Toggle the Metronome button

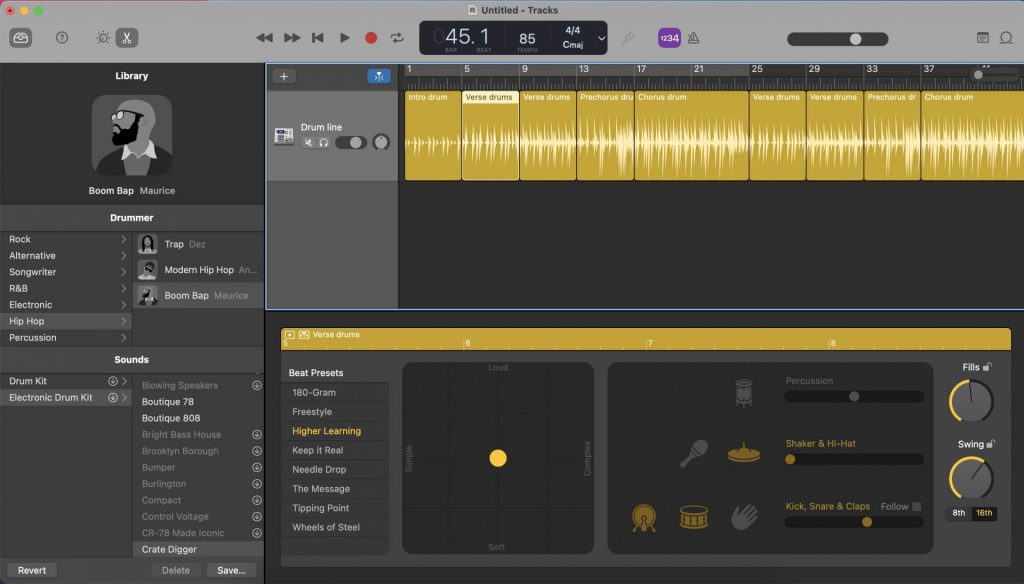(x=694, y=38)
